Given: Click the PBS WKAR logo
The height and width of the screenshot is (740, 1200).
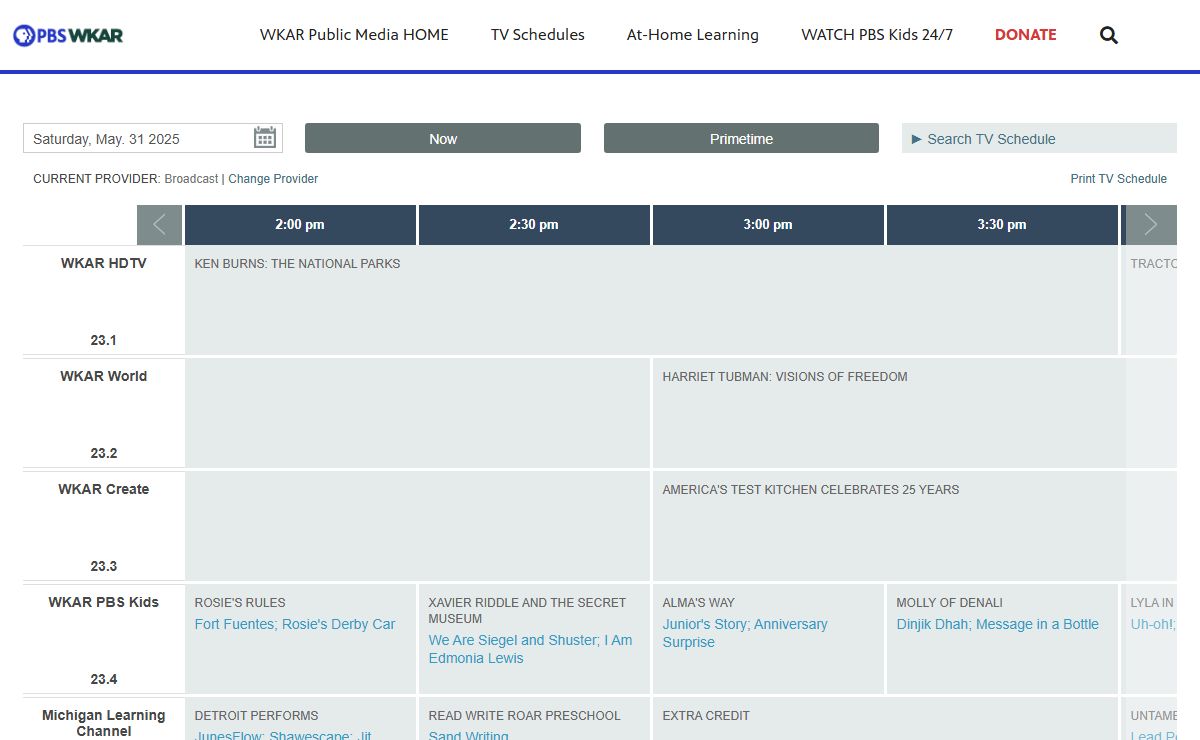Looking at the screenshot, I should click(68, 35).
